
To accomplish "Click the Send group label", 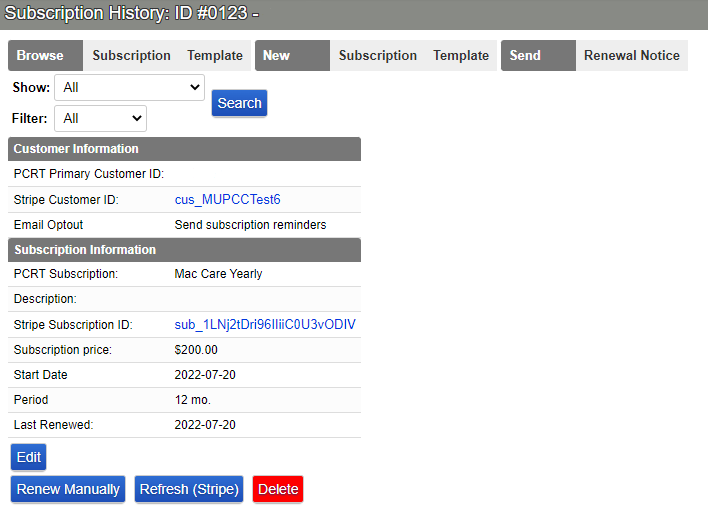I will 525,56.
